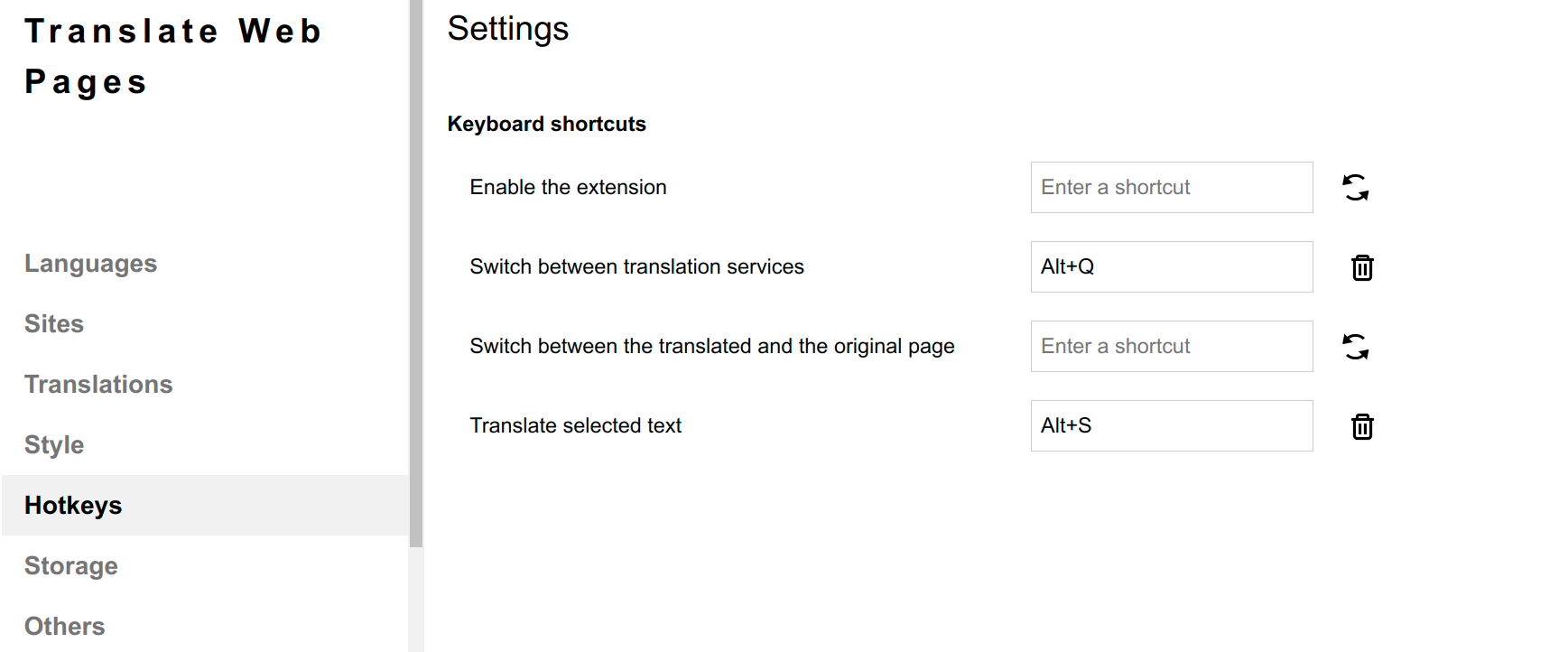The width and height of the screenshot is (1568, 652).
Task: Select the Sites settings section
Action: 53,323
